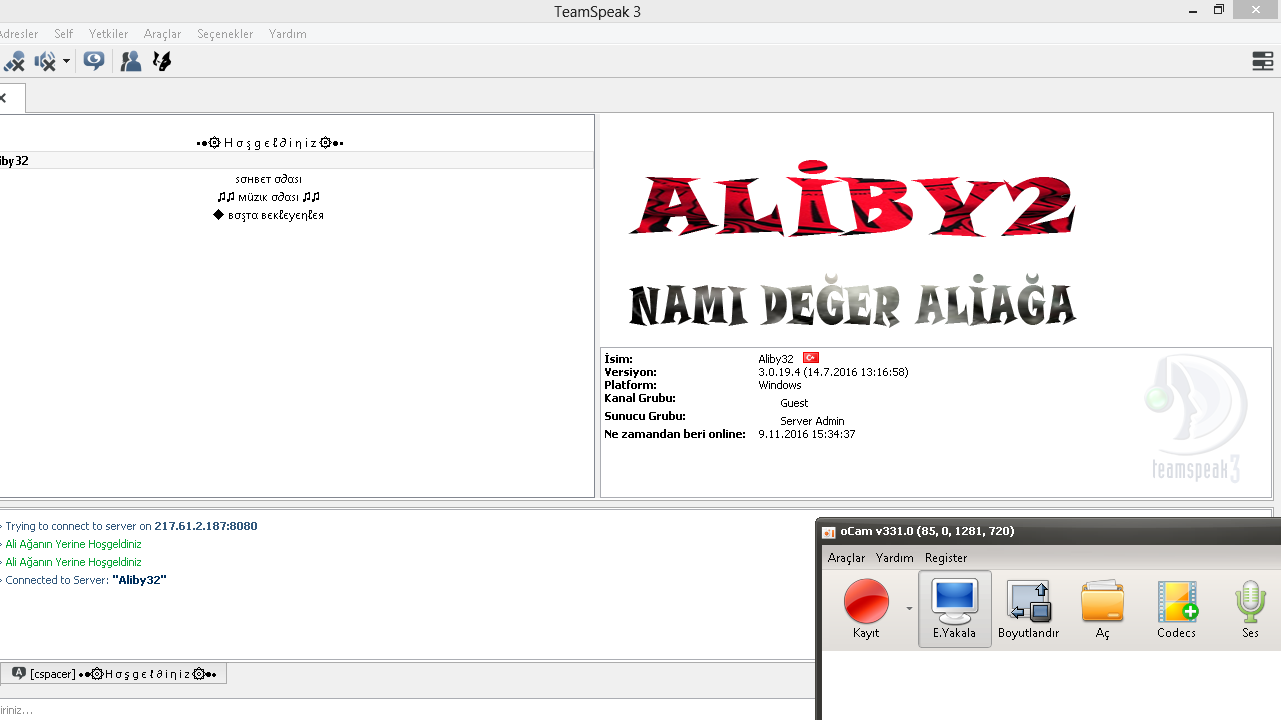The width and height of the screenshot is (1281, 720).
Task: Open the recordings folder with Aç button
Action: pyautogui.click(x=1102, y=609)
